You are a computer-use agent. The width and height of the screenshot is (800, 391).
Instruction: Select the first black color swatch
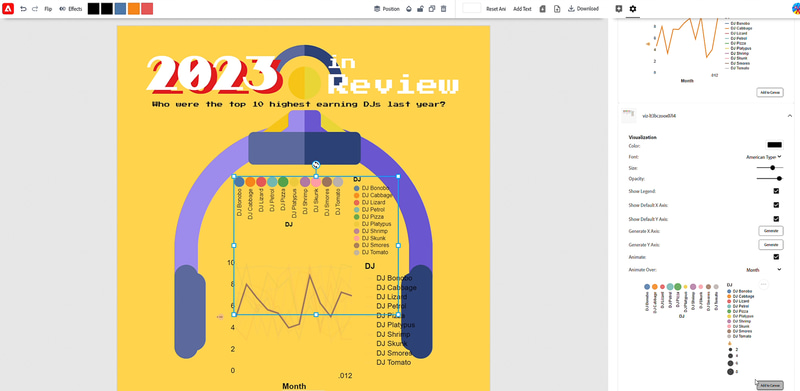[93, 9]
